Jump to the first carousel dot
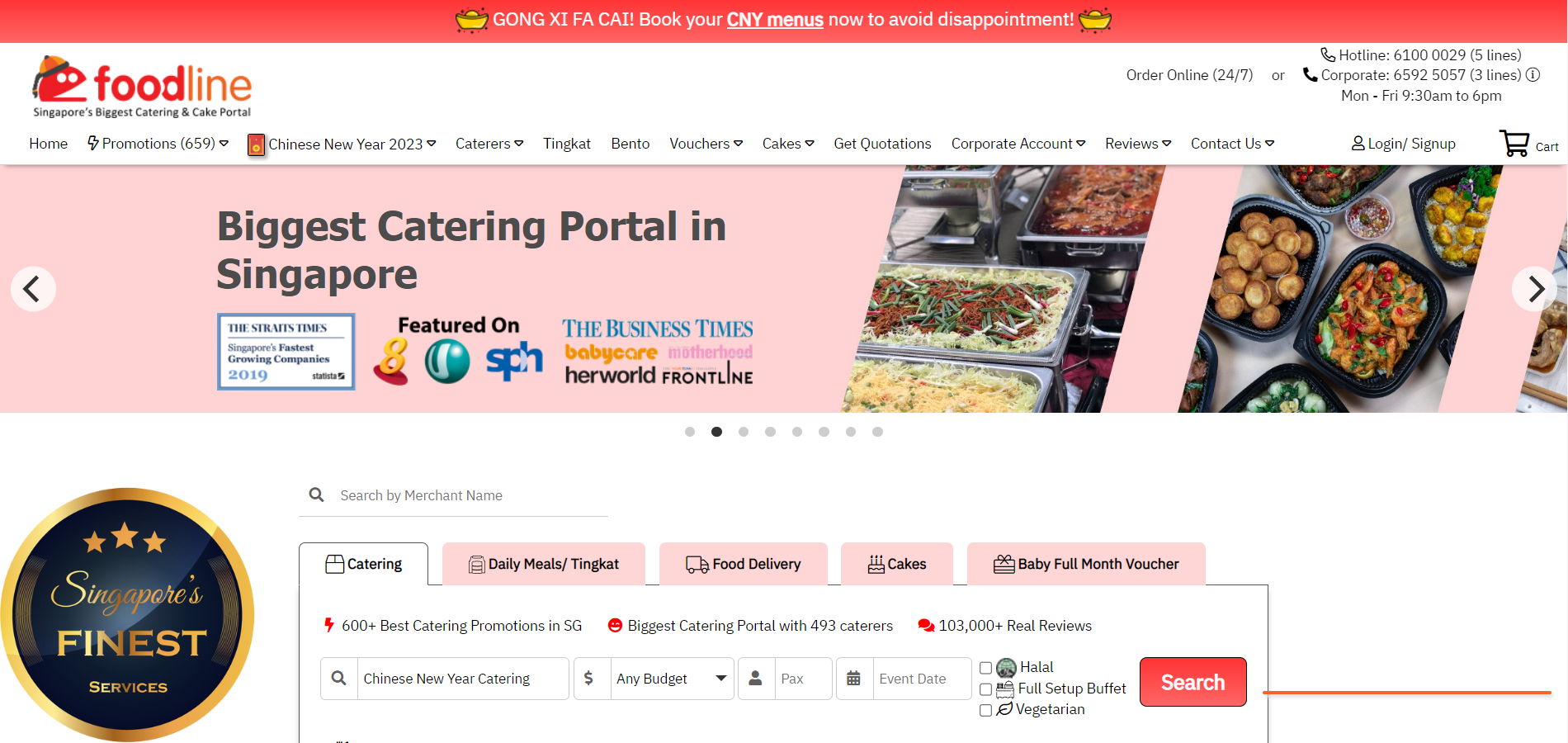 690,432
